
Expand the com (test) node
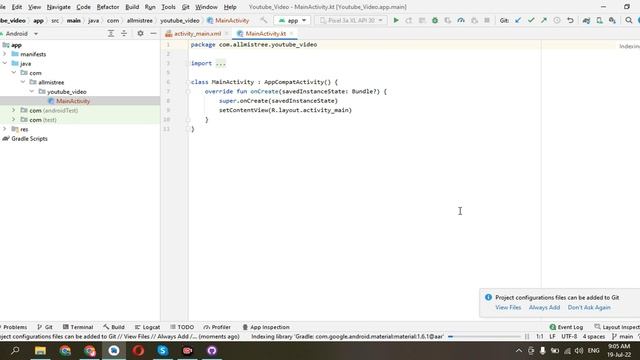click(14, 120)
